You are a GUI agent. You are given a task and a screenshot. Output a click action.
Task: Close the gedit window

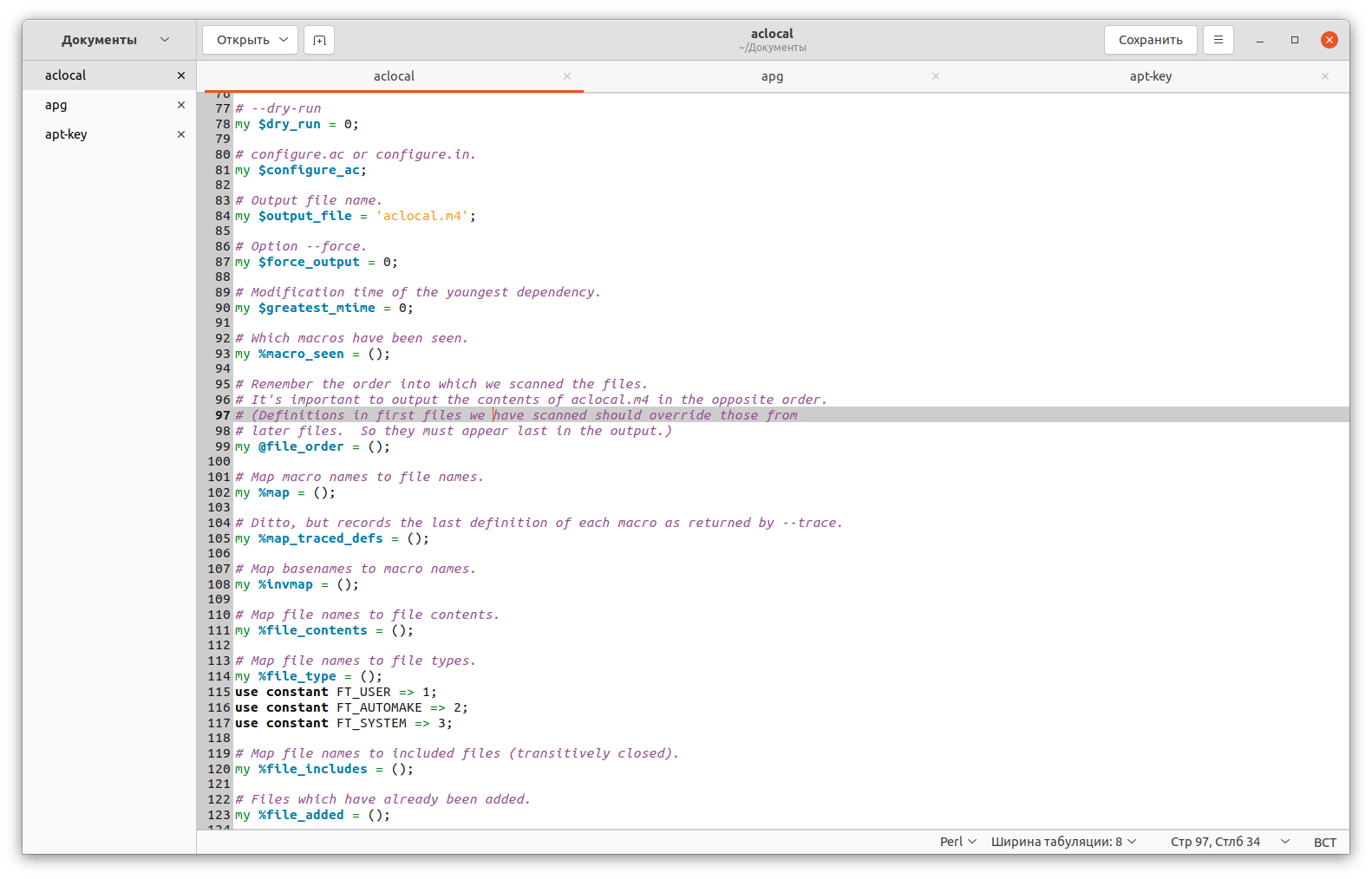click(1330, 40)
